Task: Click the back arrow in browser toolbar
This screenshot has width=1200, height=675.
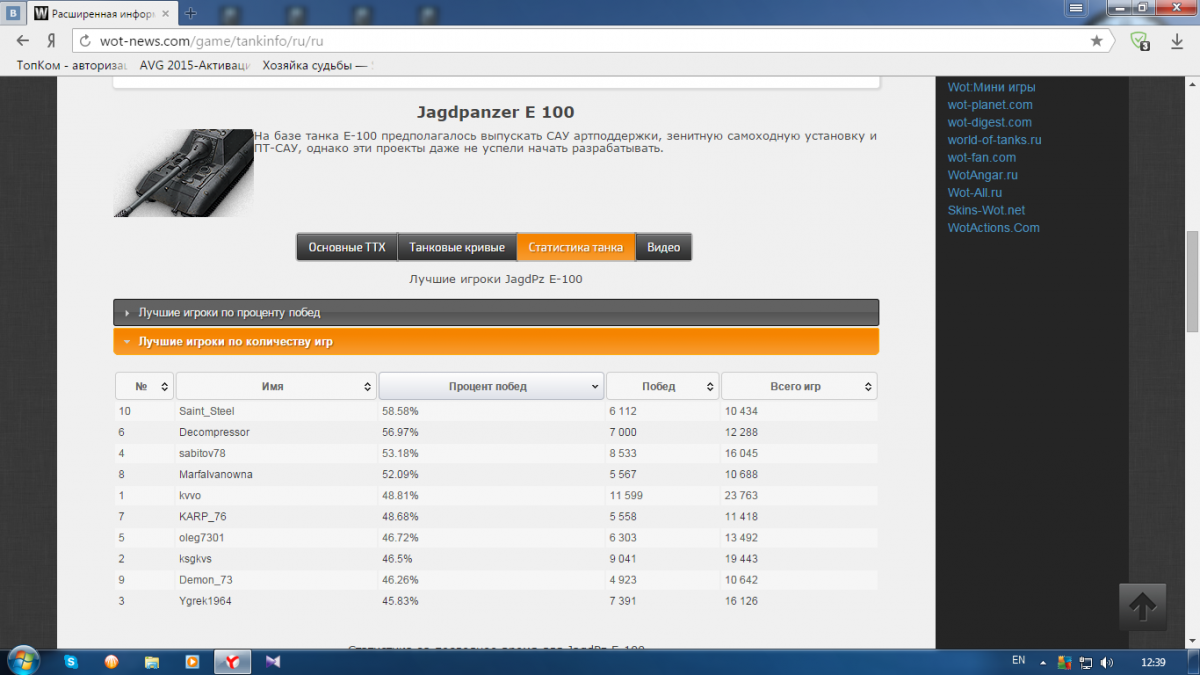Action: [x=23, y=41]
